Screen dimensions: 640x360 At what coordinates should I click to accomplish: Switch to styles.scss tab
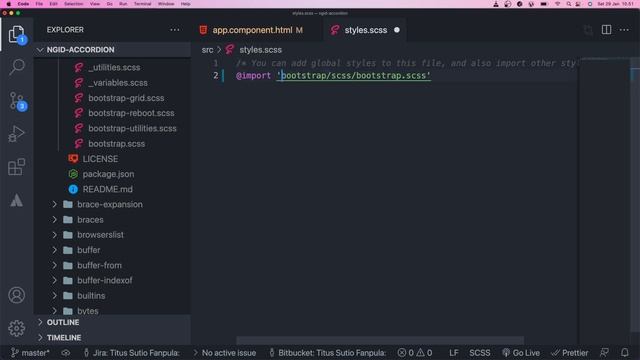point(365,30)
